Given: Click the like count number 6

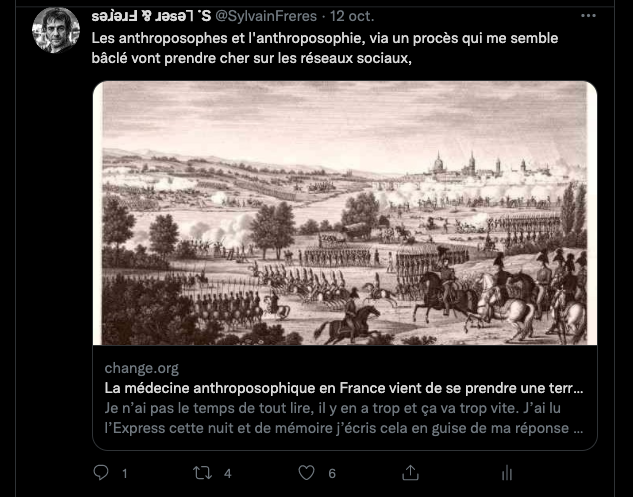Looking at the screenshot, I should 332,473.
